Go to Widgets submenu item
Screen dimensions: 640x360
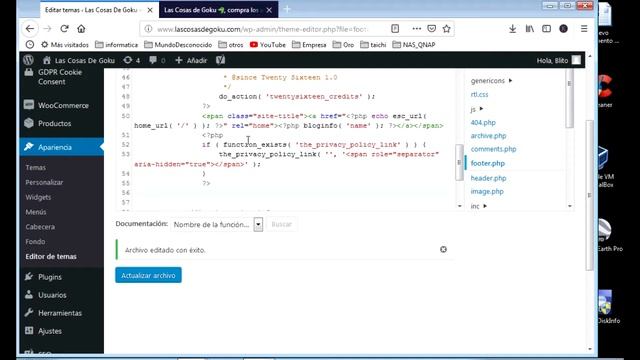pyautogui.click(x=38, y=197)
